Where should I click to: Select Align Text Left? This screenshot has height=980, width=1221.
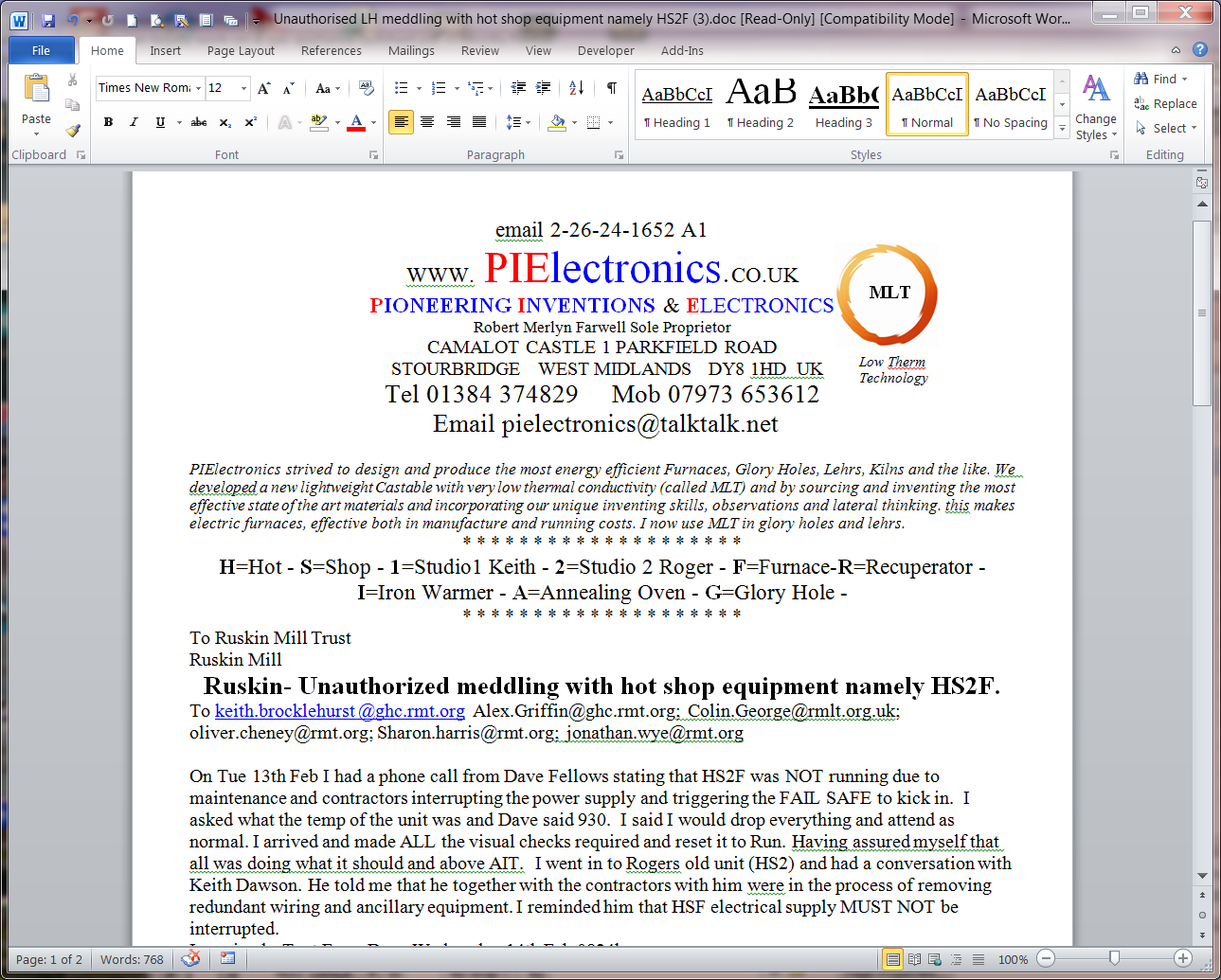click(x=402, y=122)
